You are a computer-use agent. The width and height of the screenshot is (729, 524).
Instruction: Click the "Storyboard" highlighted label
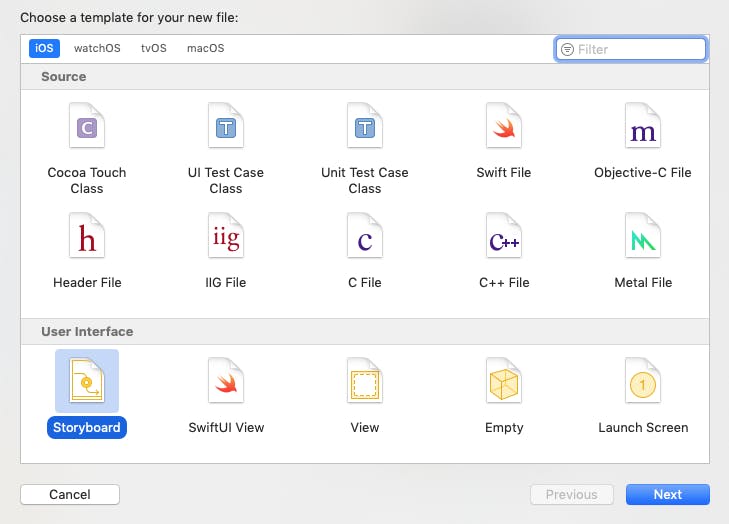86,427
